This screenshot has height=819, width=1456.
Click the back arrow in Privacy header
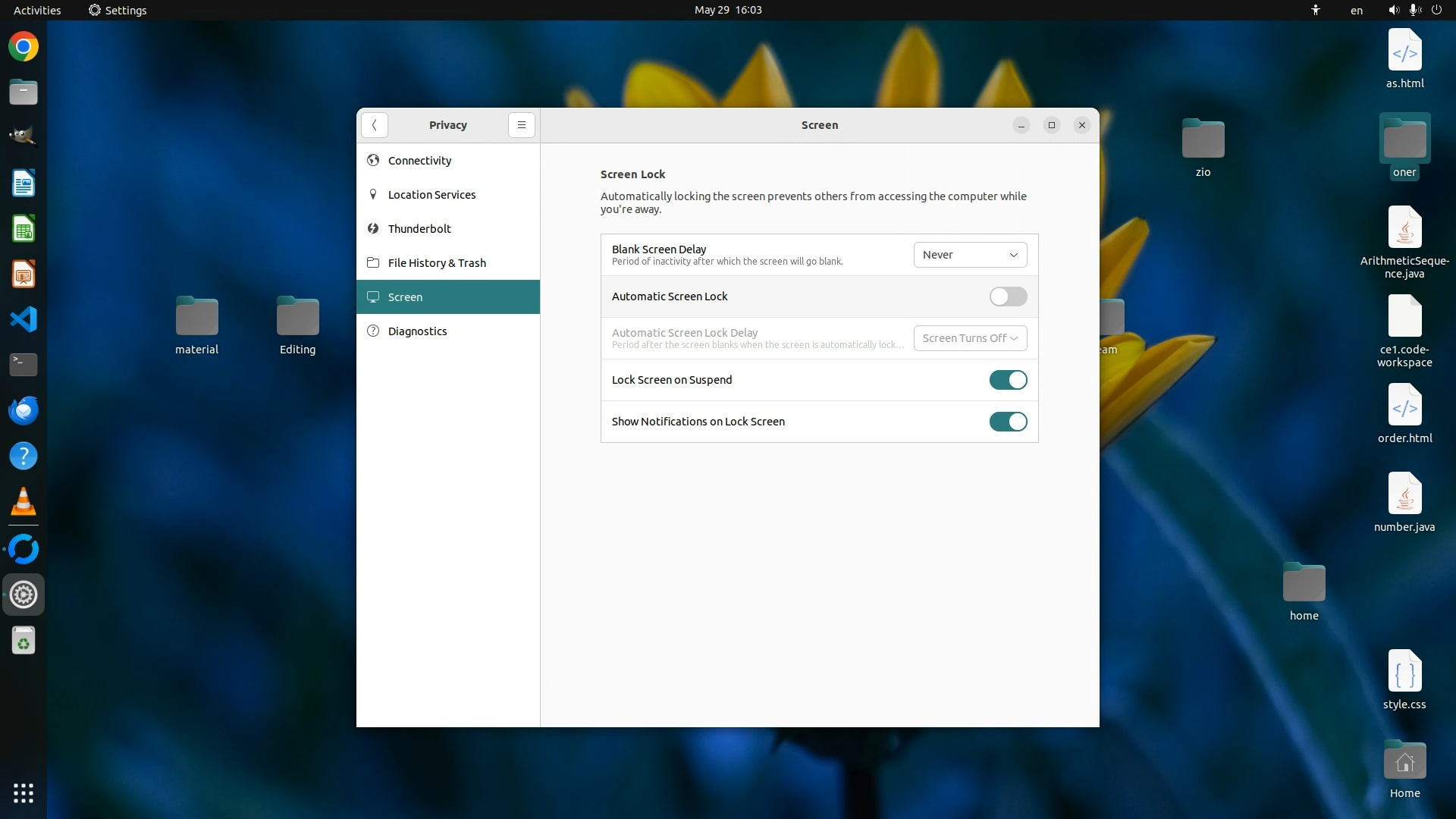[x=375, y=125]
